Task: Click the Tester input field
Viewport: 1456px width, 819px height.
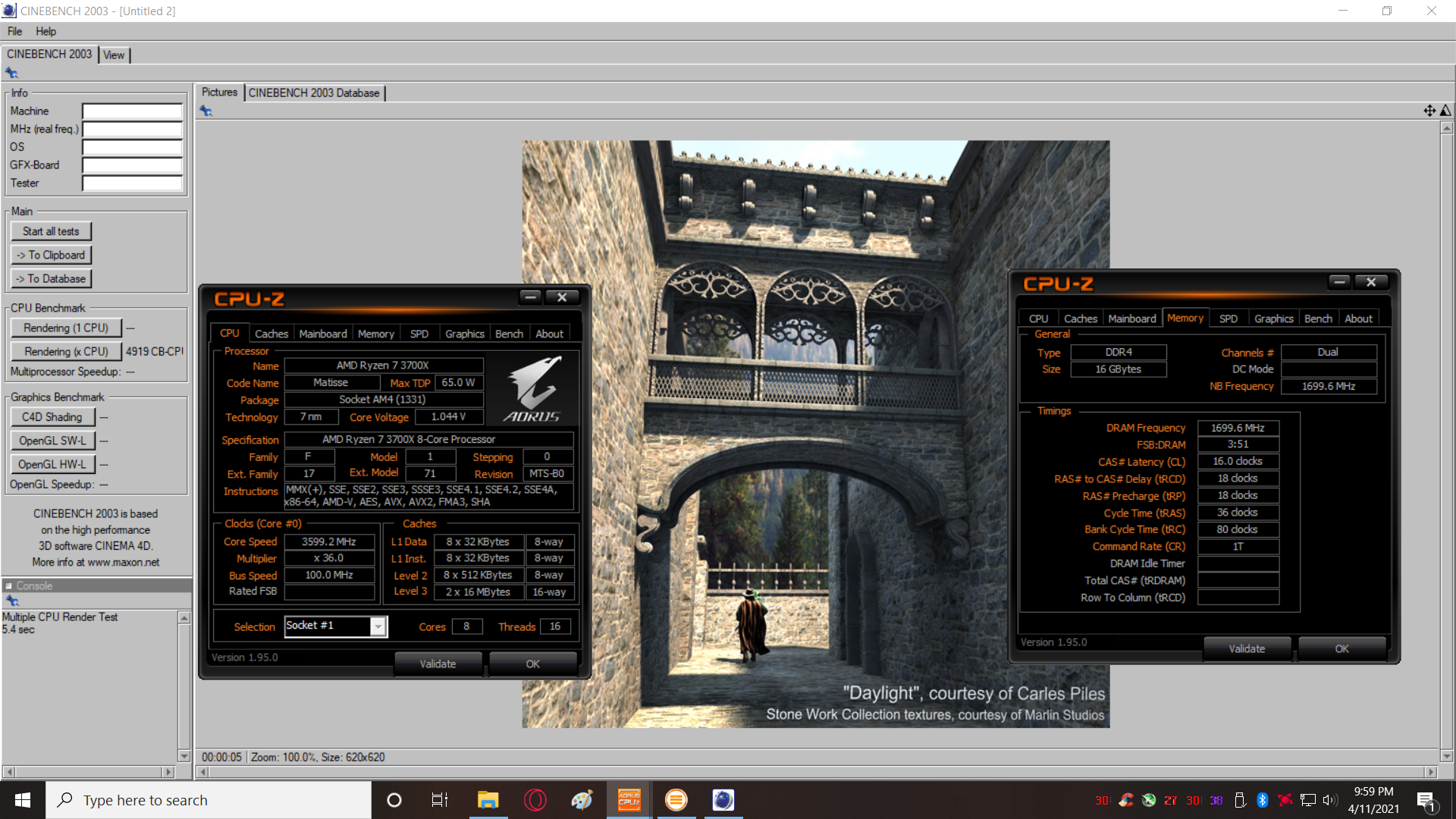Action: (x=132, y=184)
